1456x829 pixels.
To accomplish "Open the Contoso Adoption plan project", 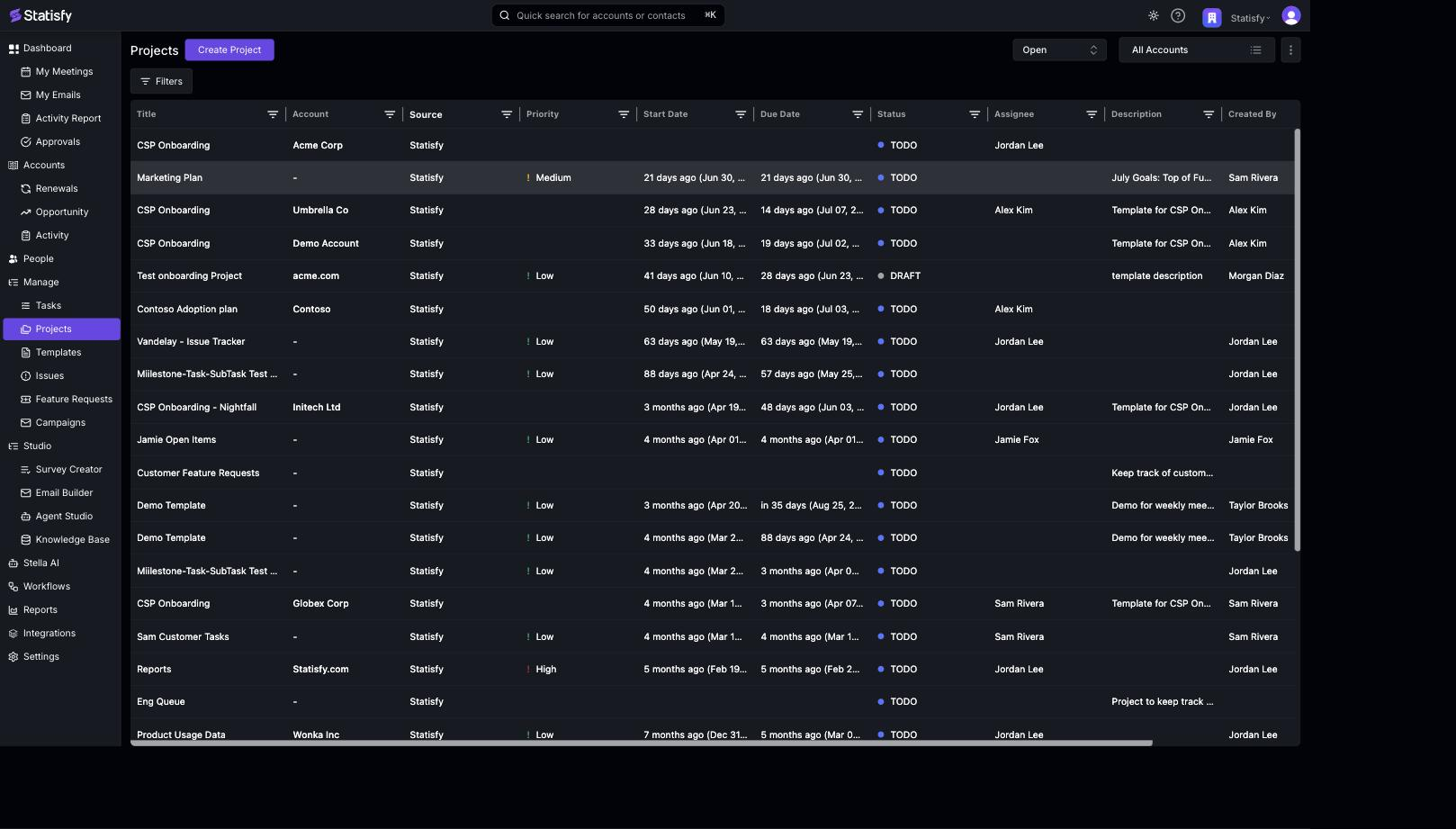I will coord(187,309).
